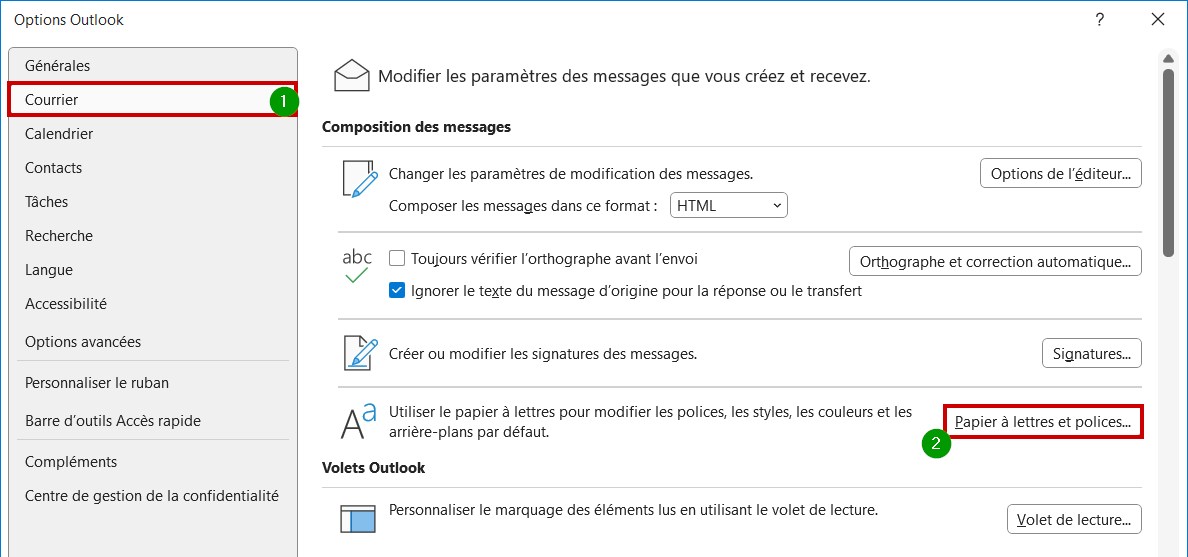Uncheck Ignorer le texte du message d'origine
The height and width of the screenshot is (557, 1188).
tap(397, 290)
